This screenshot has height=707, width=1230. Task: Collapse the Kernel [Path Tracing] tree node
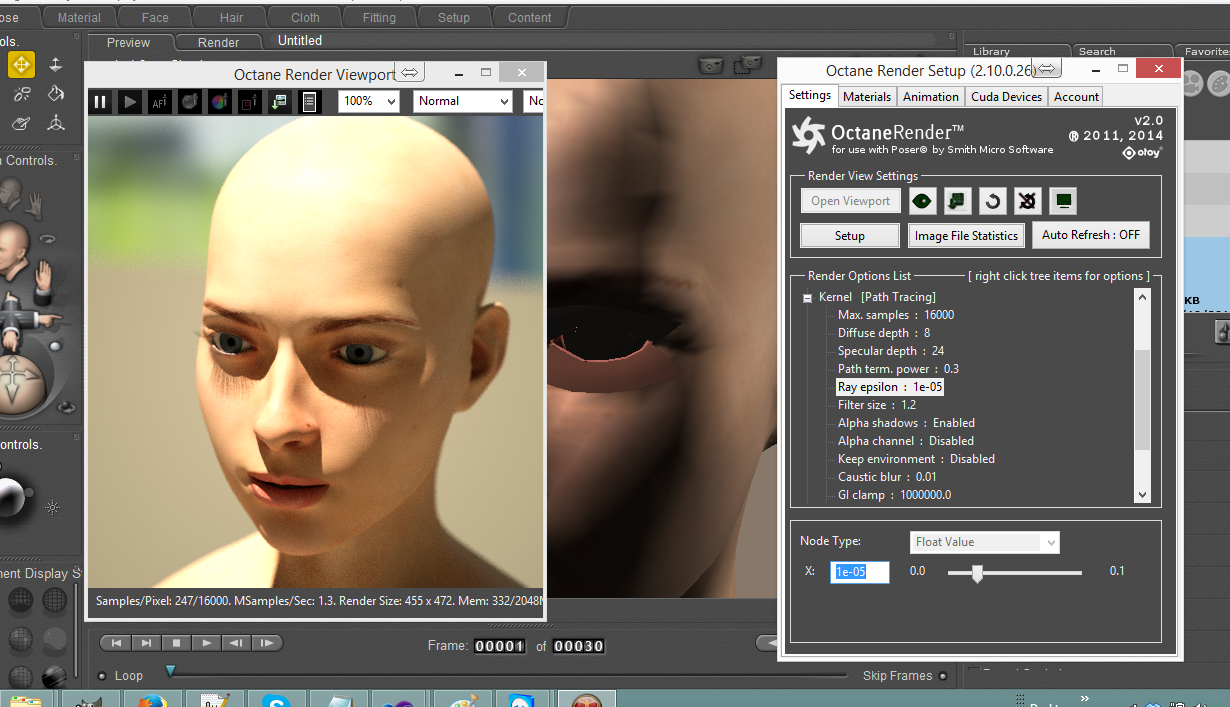[x=807, y=297]
